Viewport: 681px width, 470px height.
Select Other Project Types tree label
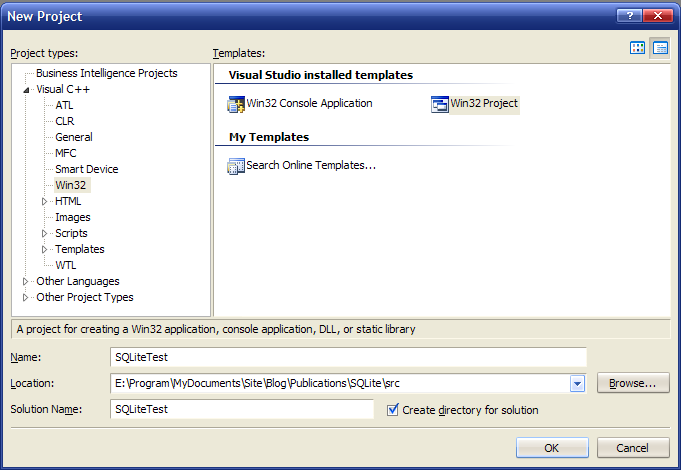pyautogui.click(x=85, y=298)
